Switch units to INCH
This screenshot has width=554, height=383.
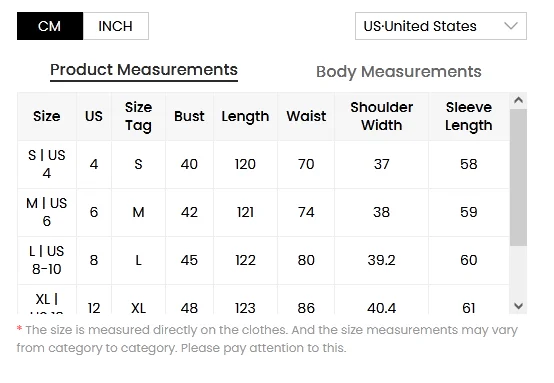pyautogui.click(x=116, y=26)
